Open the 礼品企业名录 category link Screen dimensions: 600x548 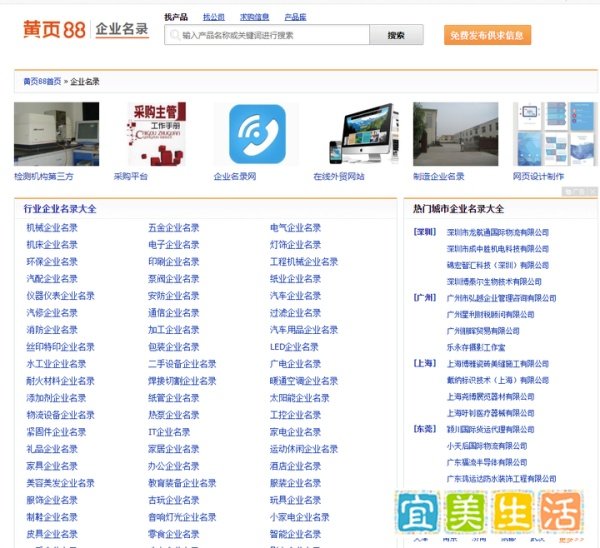point(52,449)
